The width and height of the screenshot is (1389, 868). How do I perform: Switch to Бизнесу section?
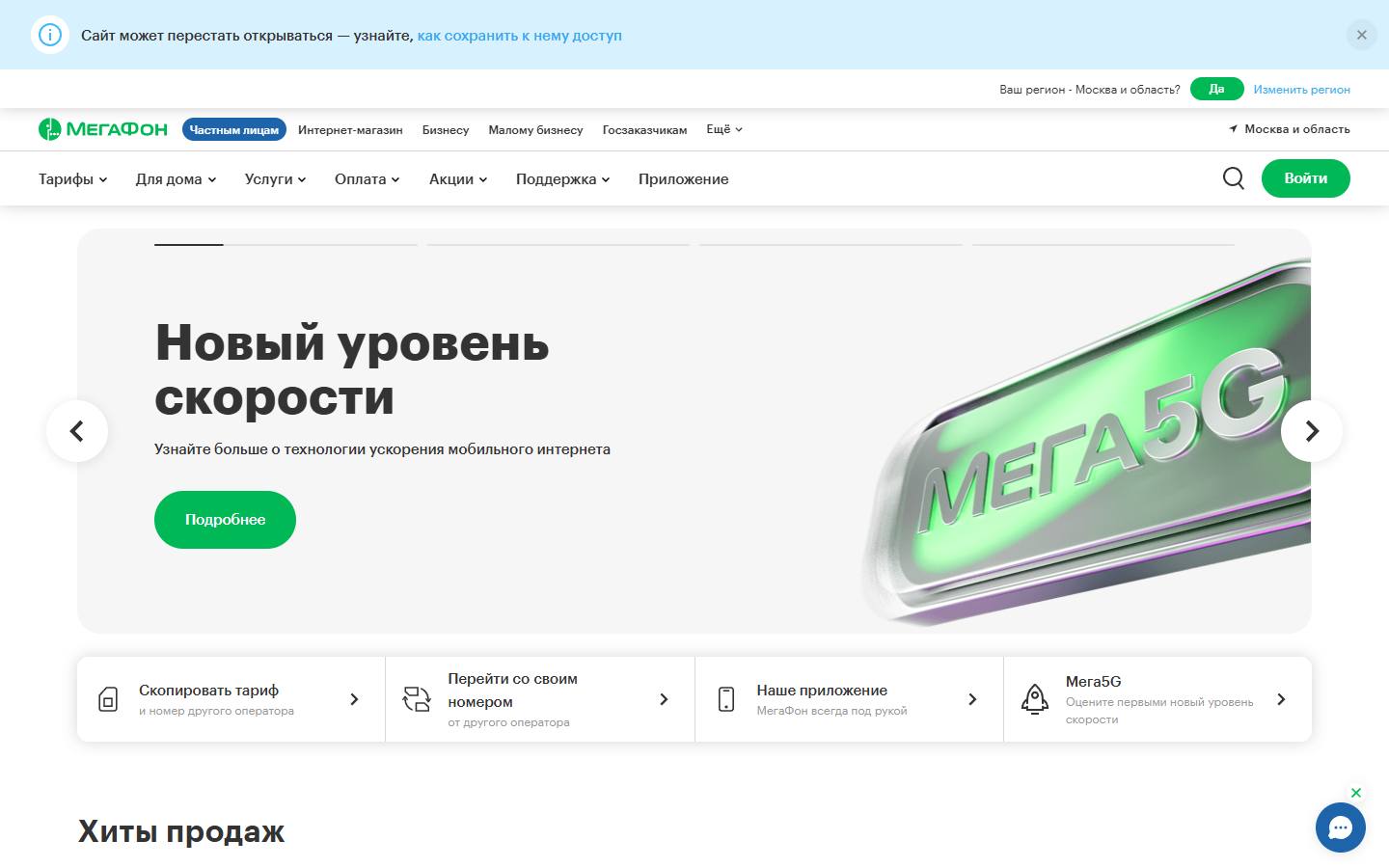click(446, 129)
